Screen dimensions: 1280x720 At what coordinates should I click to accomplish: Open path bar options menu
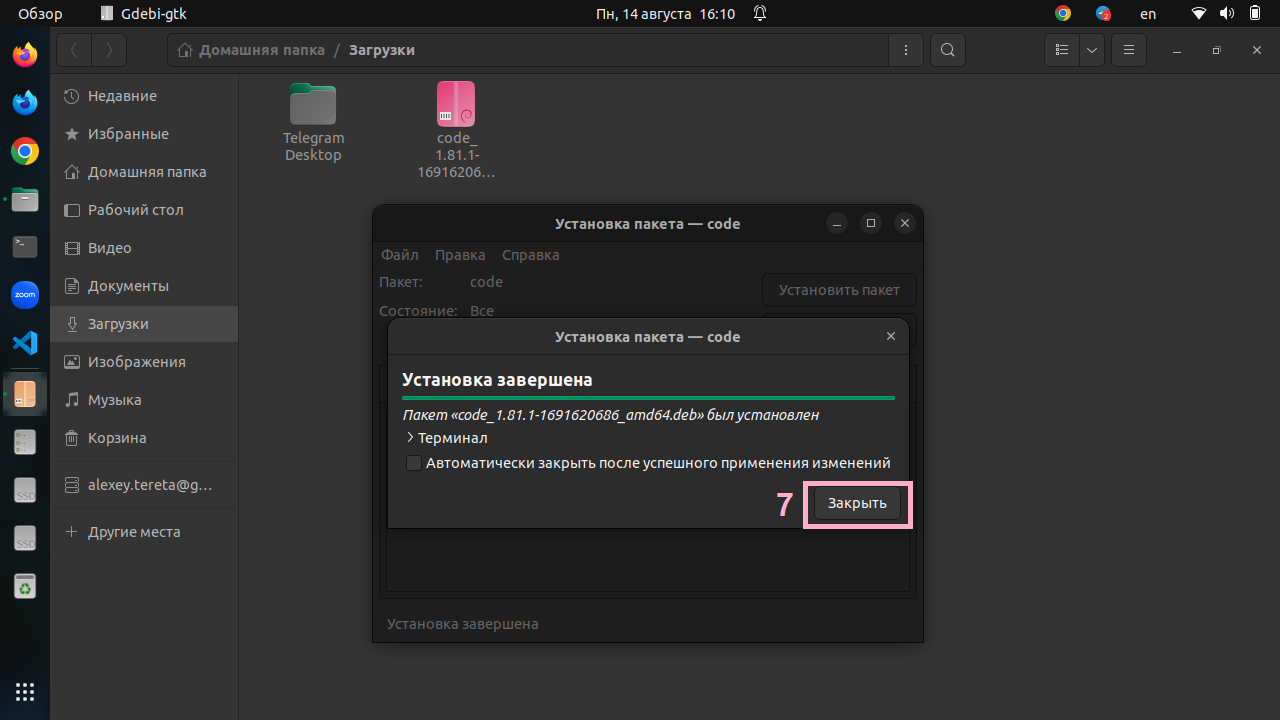[905, 50]
